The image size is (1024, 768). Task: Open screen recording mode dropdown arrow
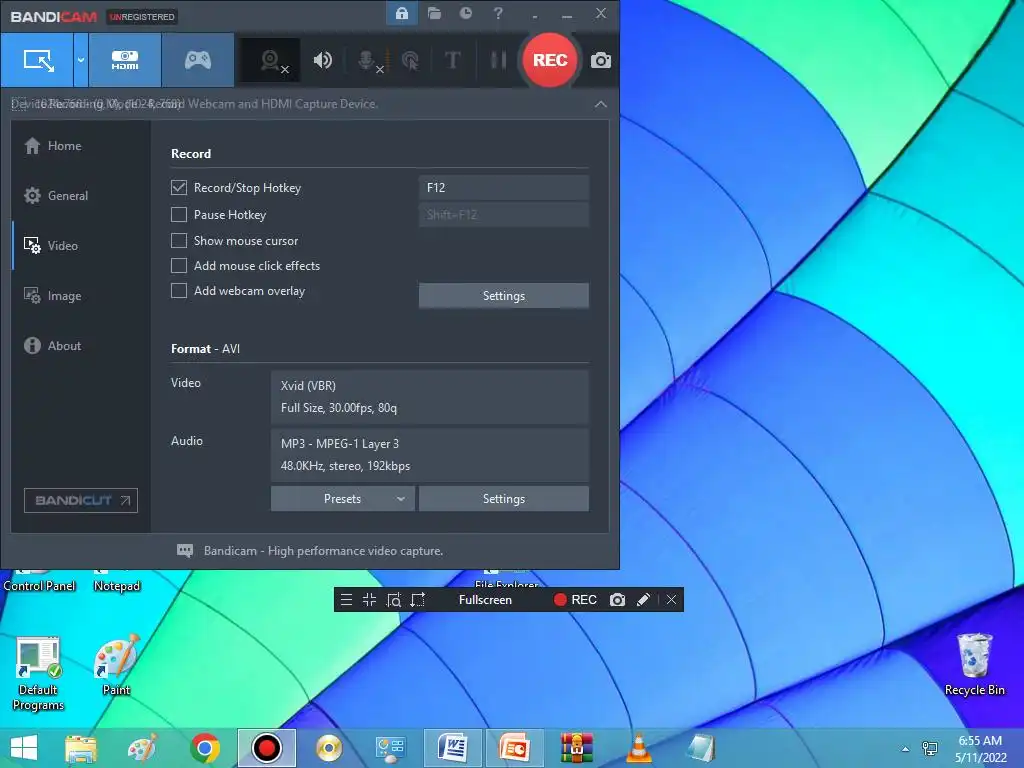click(x=81, y=60)
